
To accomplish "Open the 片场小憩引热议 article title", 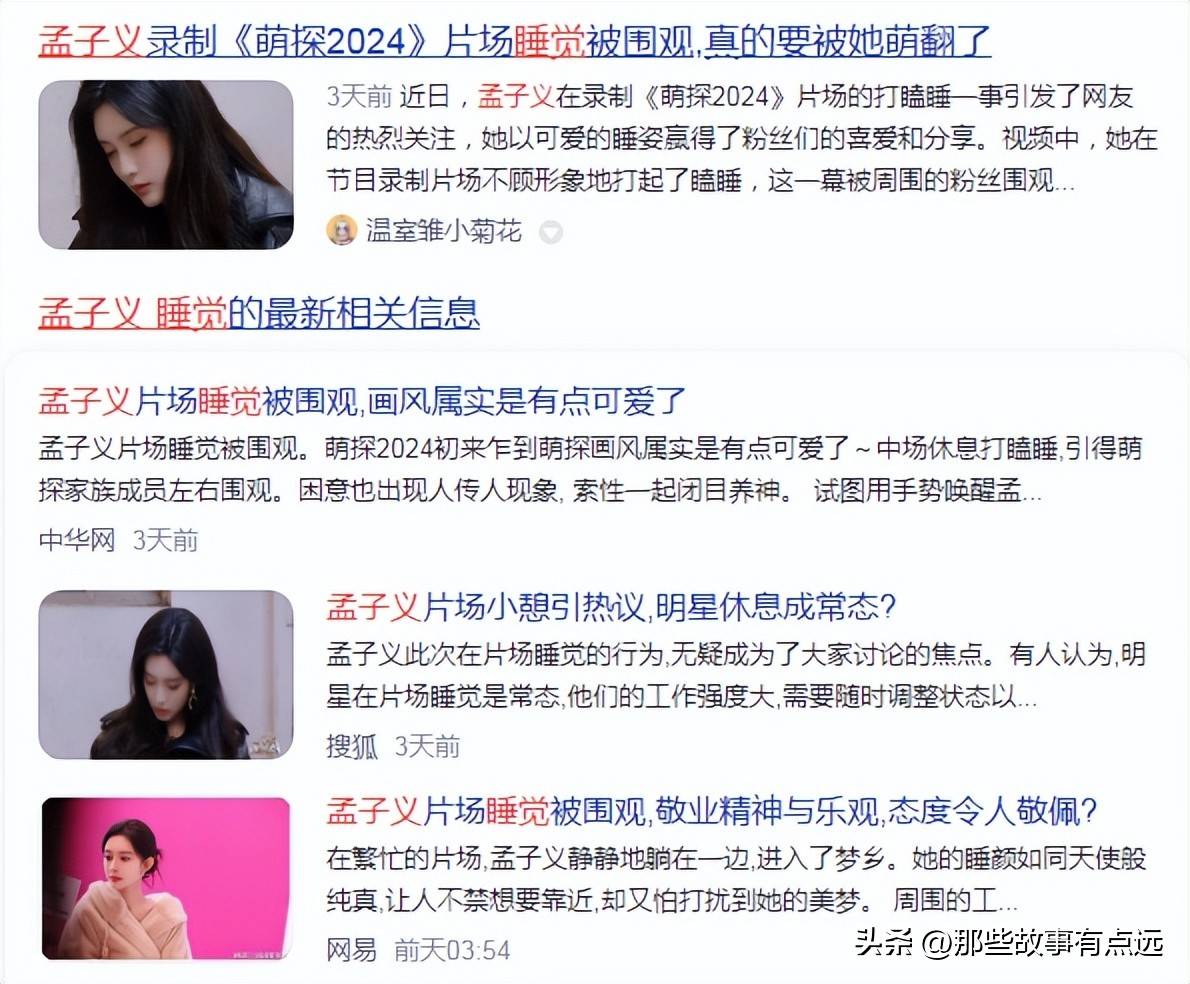I will click(x=611, y=607).
